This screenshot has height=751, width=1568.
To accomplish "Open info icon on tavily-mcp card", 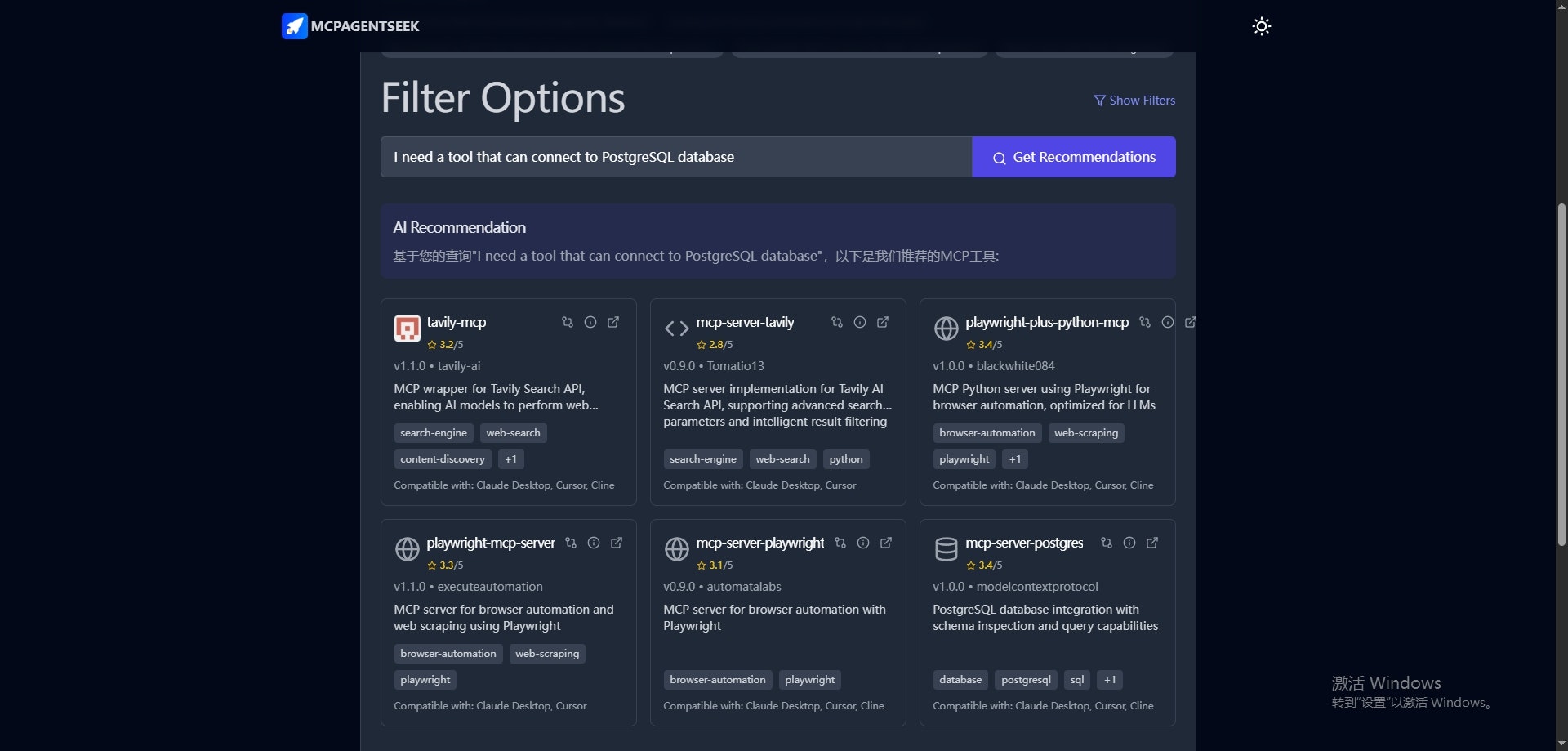I will (x=590, y=322).
